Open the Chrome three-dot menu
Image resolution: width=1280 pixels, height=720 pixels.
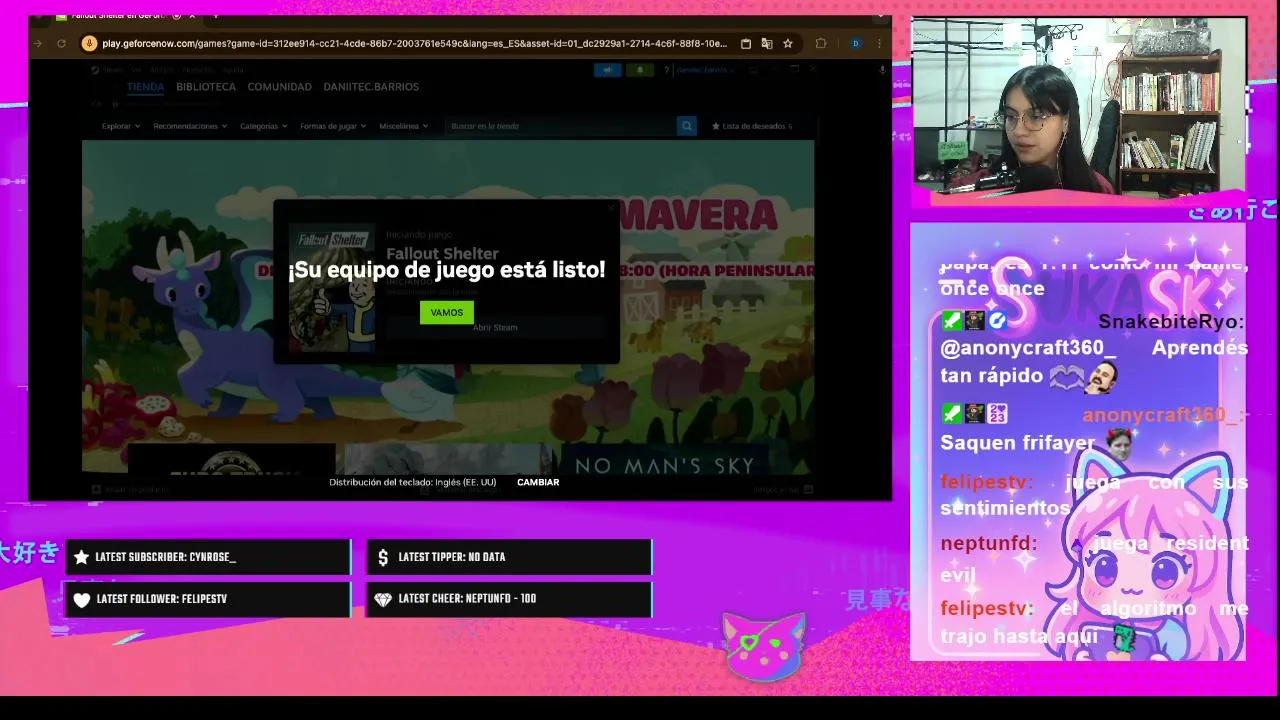click(879, 44)
